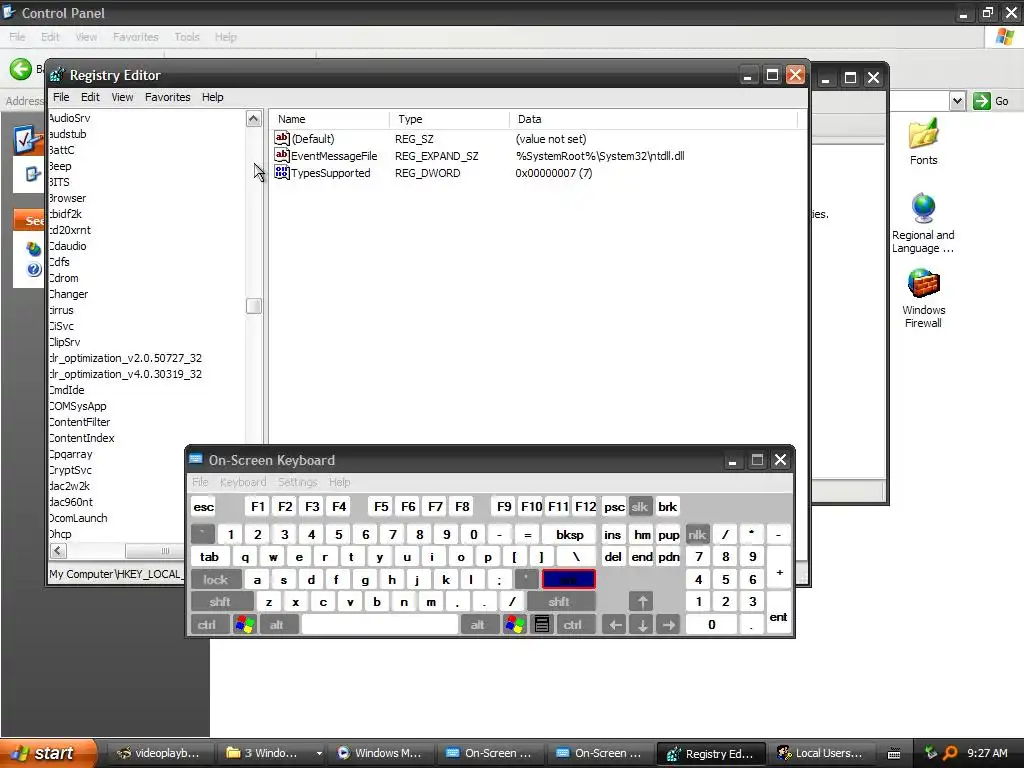Toggle the slk Scroll Lock key
This screenshot has width=1024, height=768.
640,507
